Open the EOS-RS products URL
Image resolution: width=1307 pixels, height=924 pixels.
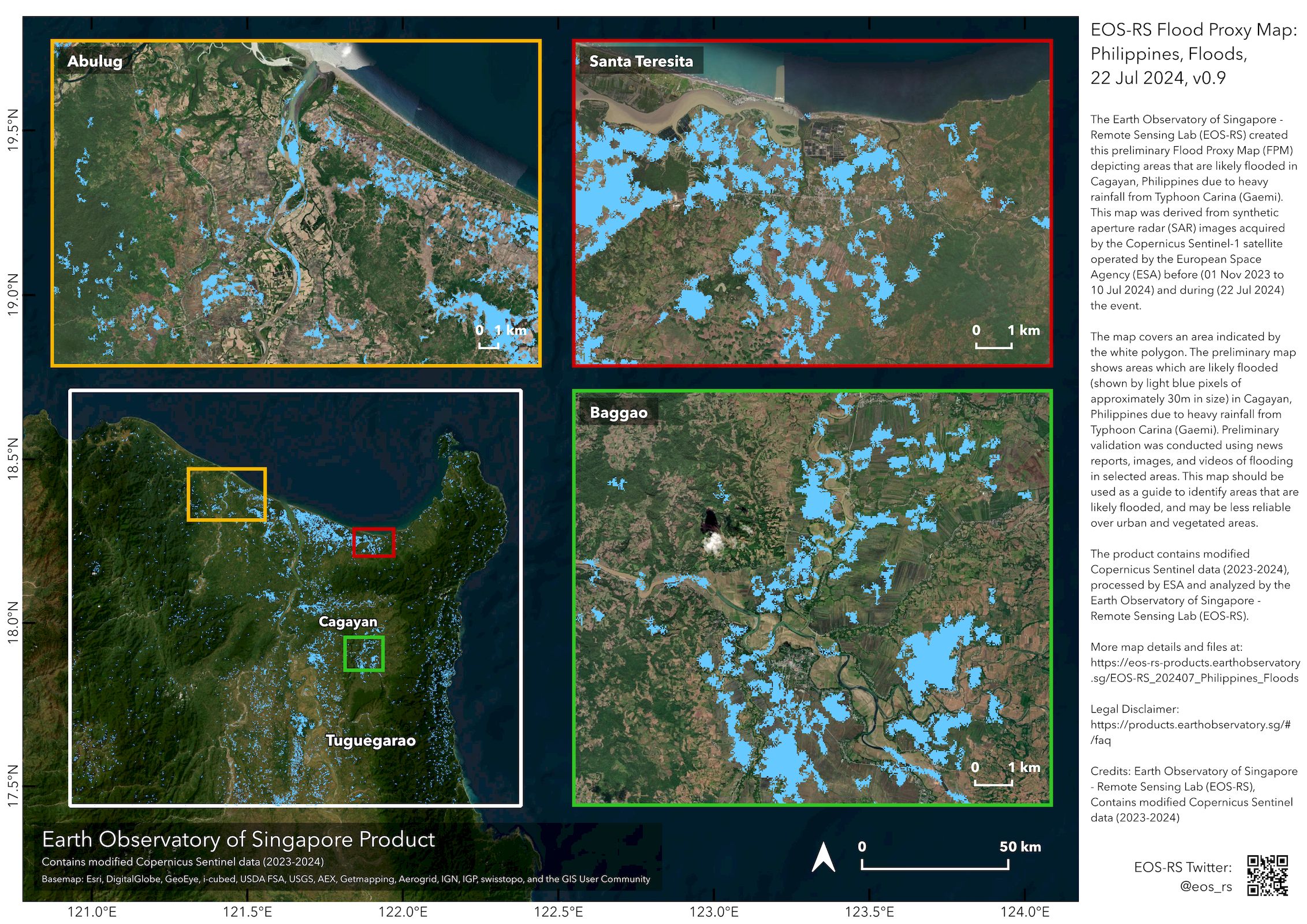[1193, 671]
